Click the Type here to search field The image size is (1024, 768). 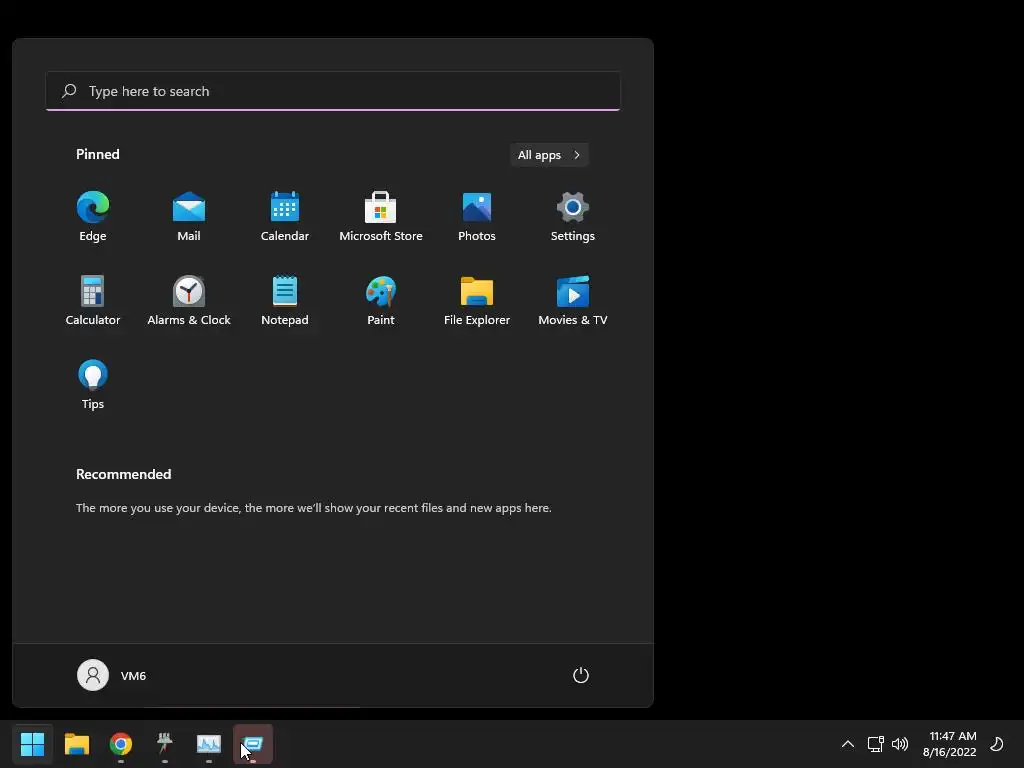[x=333, y=91]
